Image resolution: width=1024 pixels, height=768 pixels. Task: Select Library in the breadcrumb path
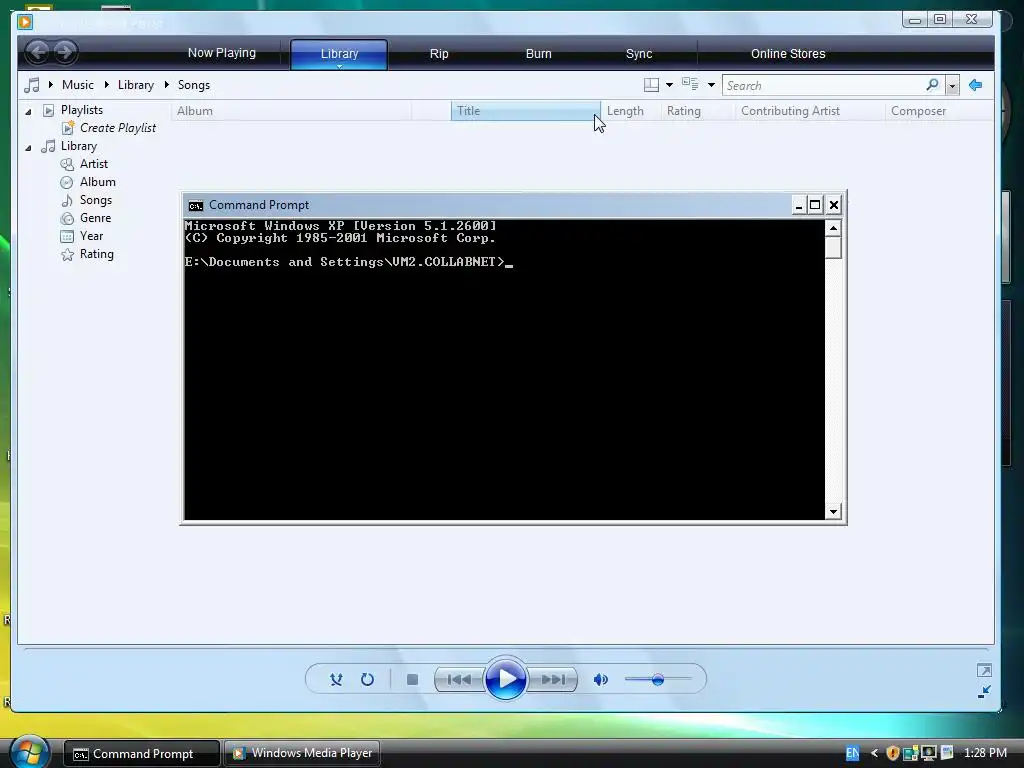[x=136, y=85]
